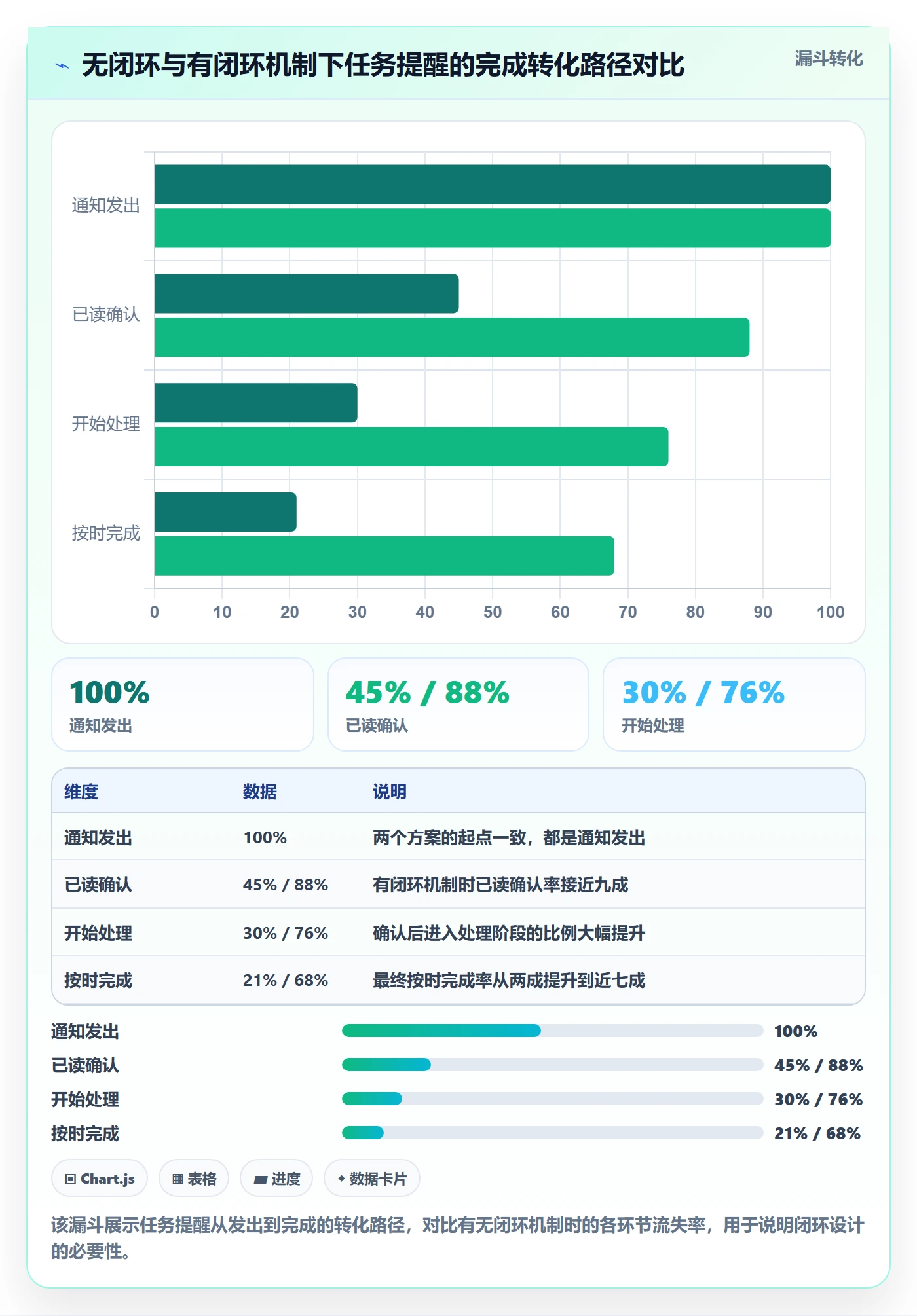Click the 按时完成 progress bar
Screen dimensions: 917x1316
click(552, 1133)
